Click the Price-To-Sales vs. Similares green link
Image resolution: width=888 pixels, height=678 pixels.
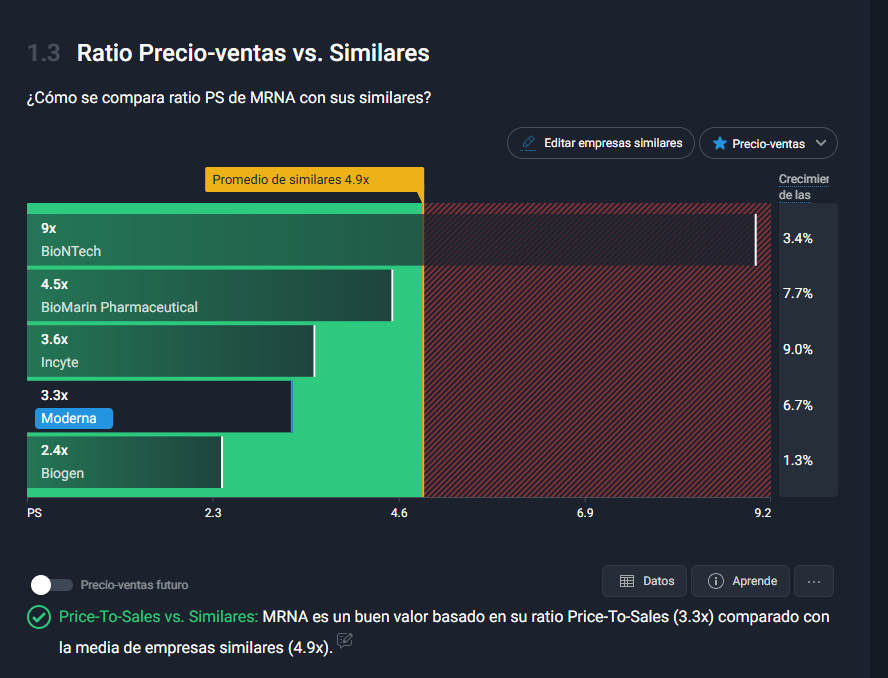click(x=159, y=617)
